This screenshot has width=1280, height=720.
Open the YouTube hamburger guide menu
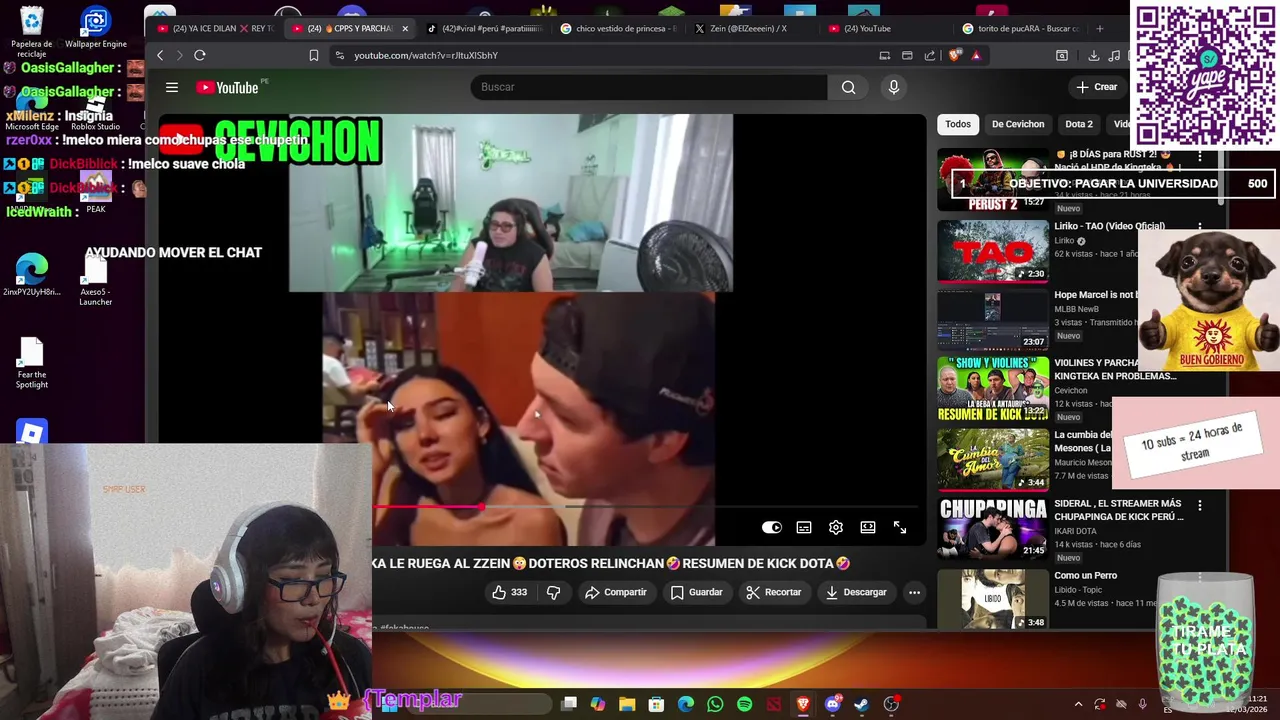172,88
